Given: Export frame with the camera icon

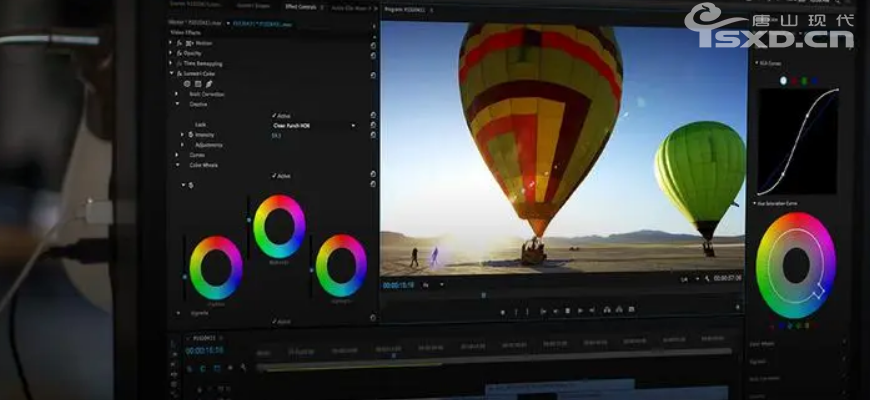Looking at the screenshot, I should [631, 309].
